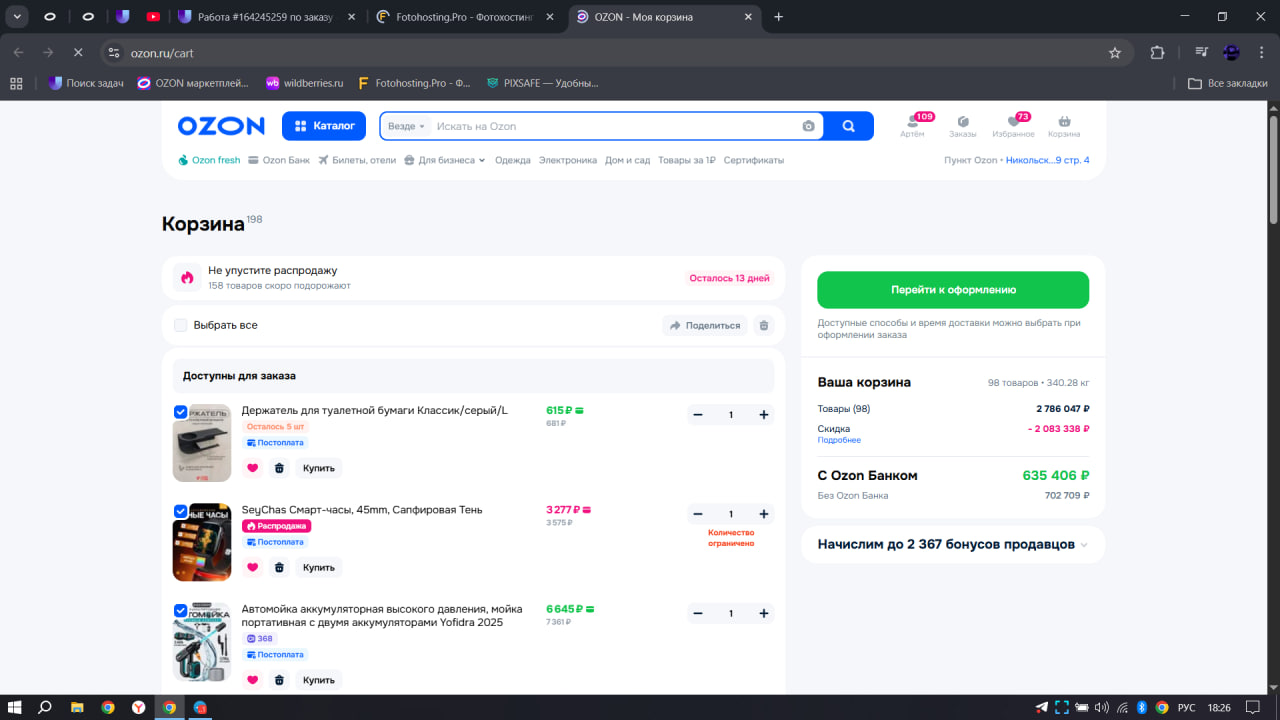This screenshot has height=720, width=1280.
Task: Open Артём profile icon in header
Action: [x=911, y=123]
